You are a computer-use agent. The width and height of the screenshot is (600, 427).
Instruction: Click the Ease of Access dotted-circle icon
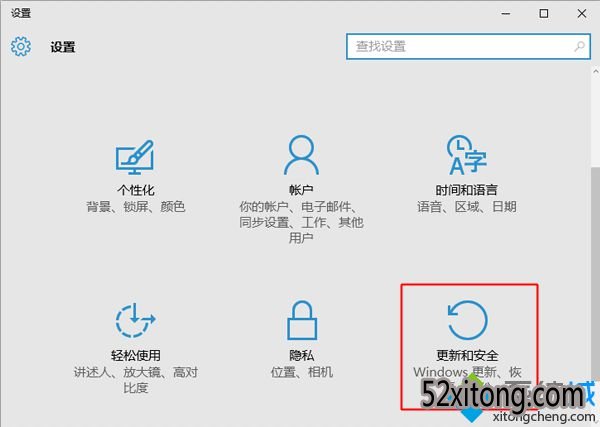(137, 321)
